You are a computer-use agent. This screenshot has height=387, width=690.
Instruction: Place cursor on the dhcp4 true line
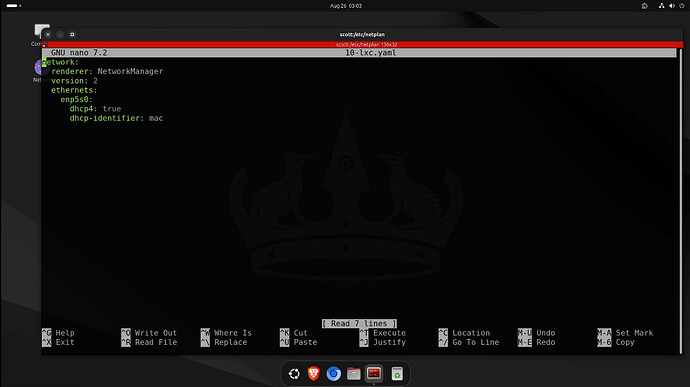coord(95,109)
